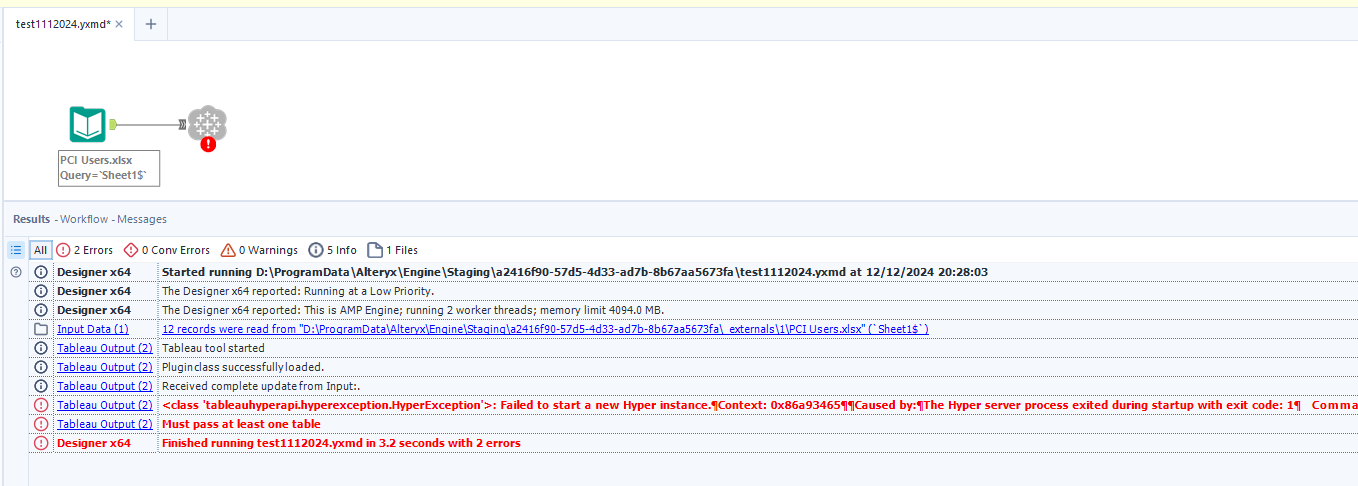This screenshot has width=1358, height=486.
Task: Select the Input Data tool on canvas
Action: point(87,125)
